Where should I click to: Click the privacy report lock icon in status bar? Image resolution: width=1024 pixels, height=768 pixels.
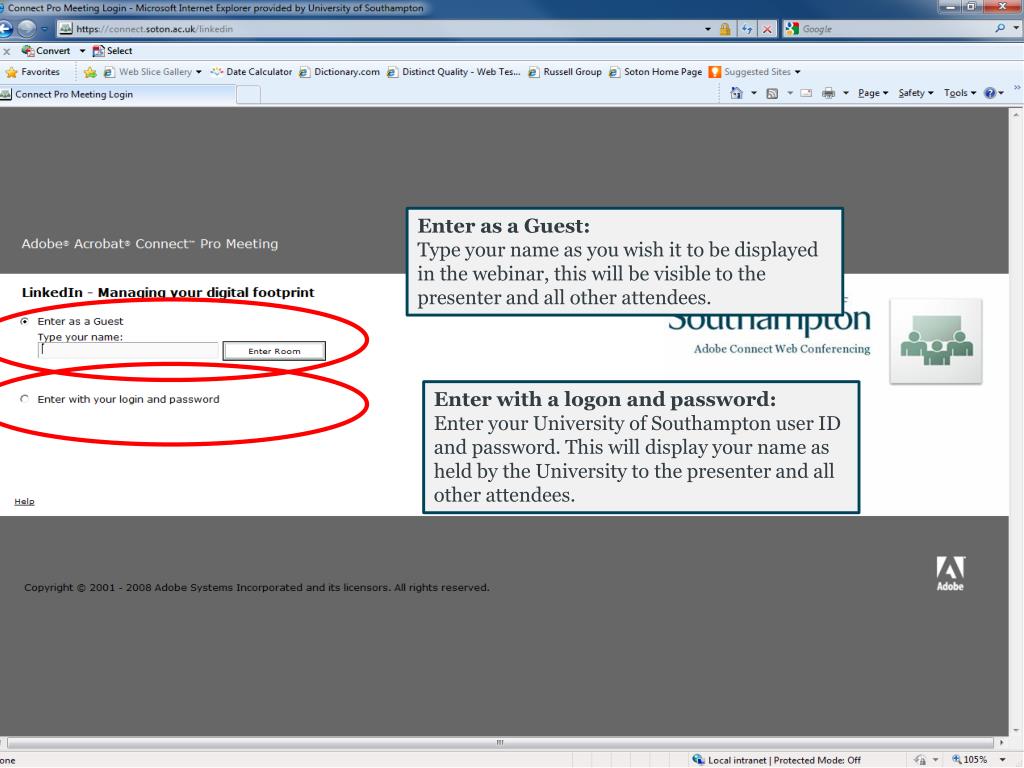920,760
